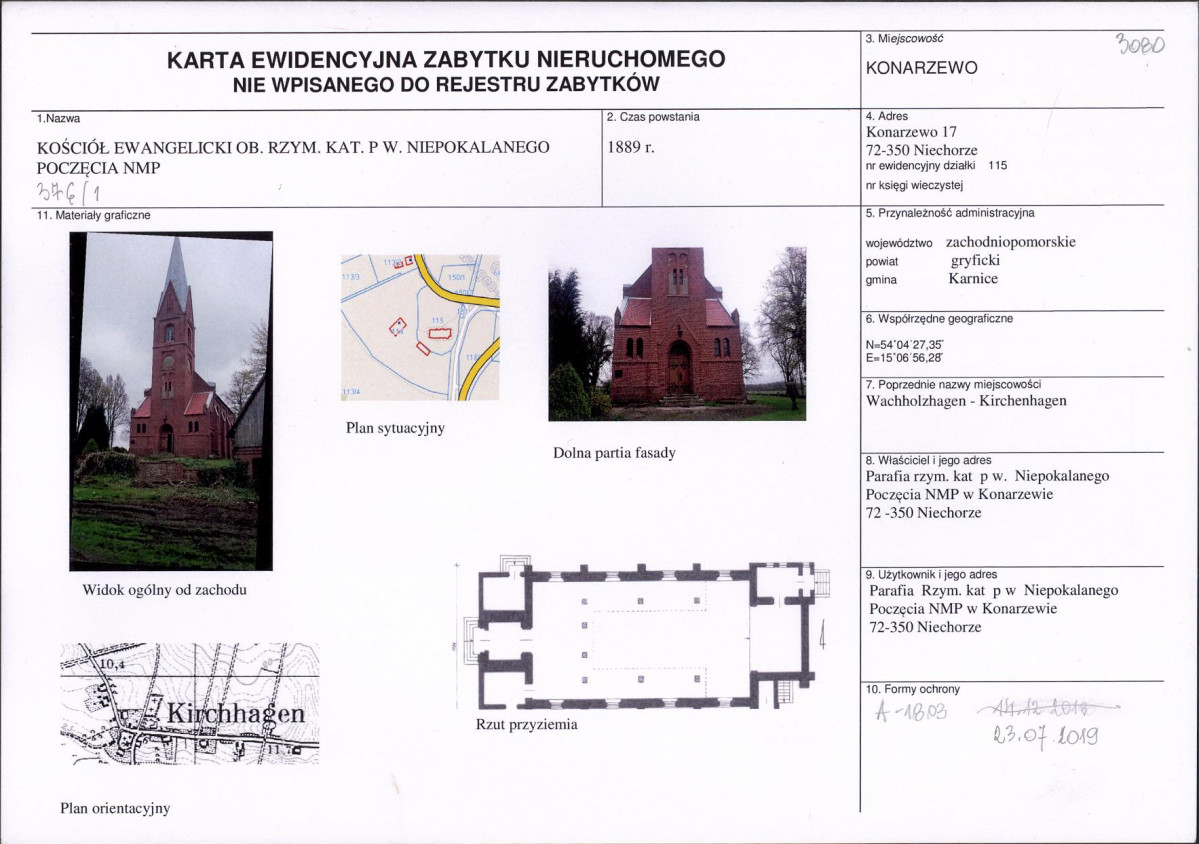Viewport: 1199px width, 844px height.
Task: Click the handwritten number 3080
Action: pos(1140,44)
